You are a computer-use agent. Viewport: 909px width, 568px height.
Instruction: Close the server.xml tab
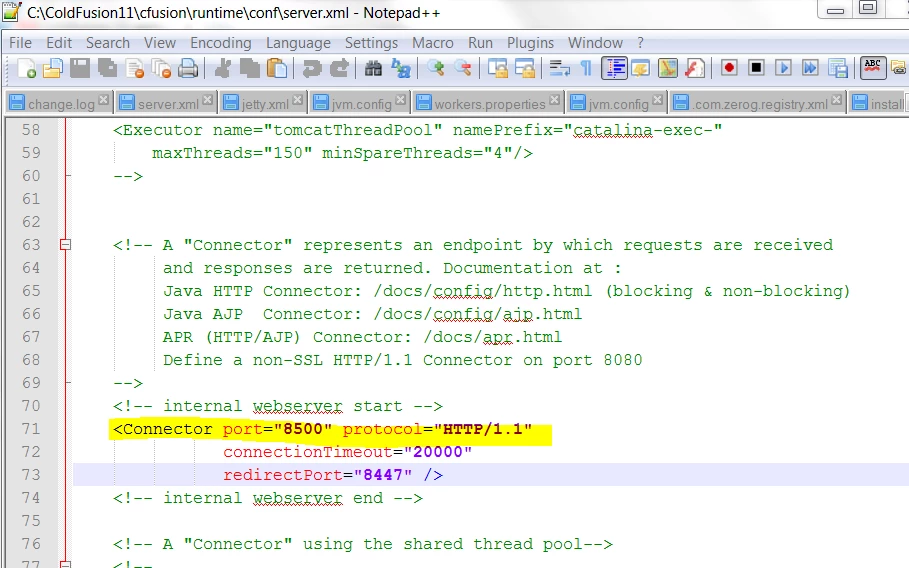click(207, 100)
